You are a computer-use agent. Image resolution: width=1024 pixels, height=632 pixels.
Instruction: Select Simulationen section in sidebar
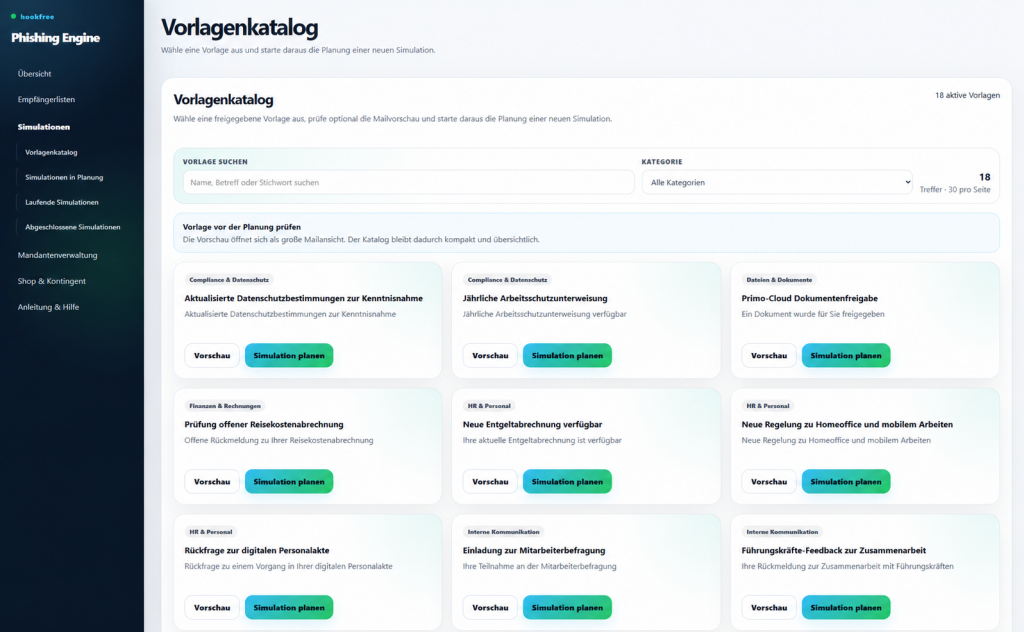click(x=44, y=127)
